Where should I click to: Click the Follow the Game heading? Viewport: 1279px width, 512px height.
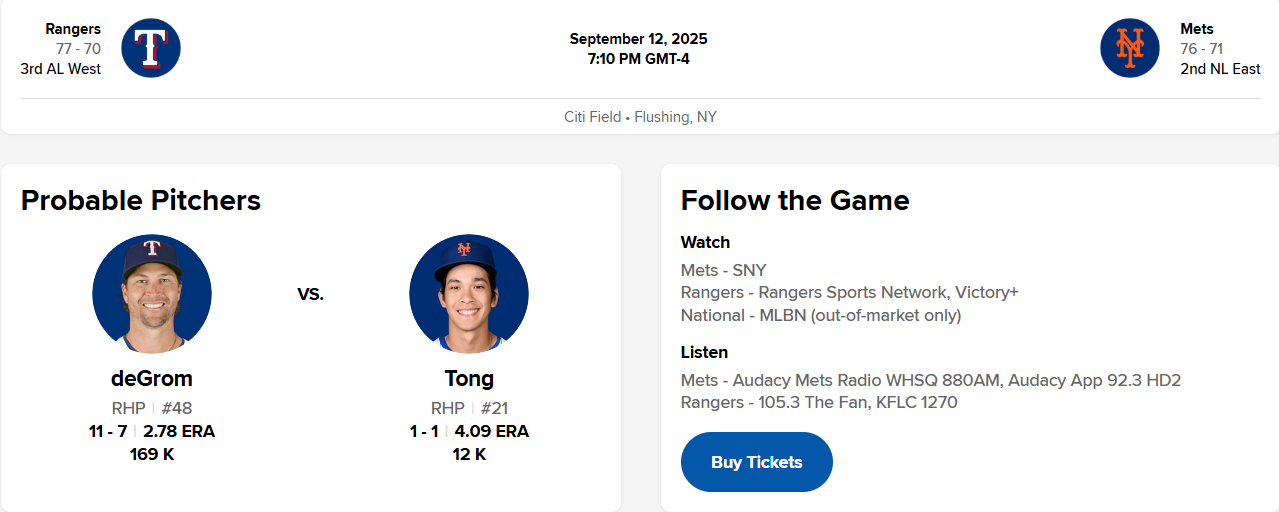pos(795,200)
